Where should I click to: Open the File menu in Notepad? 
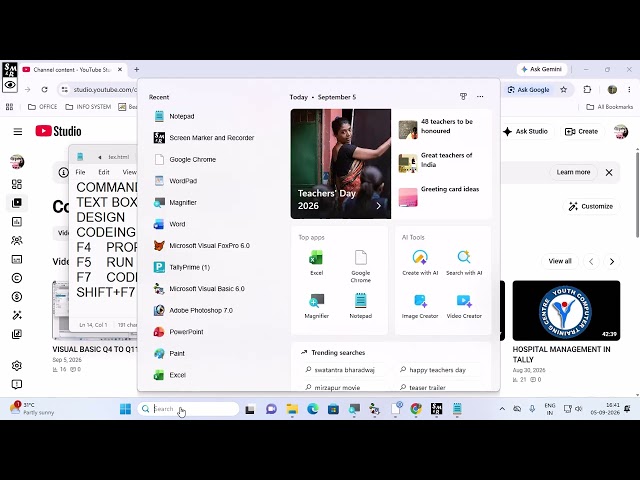pos(80,172)
